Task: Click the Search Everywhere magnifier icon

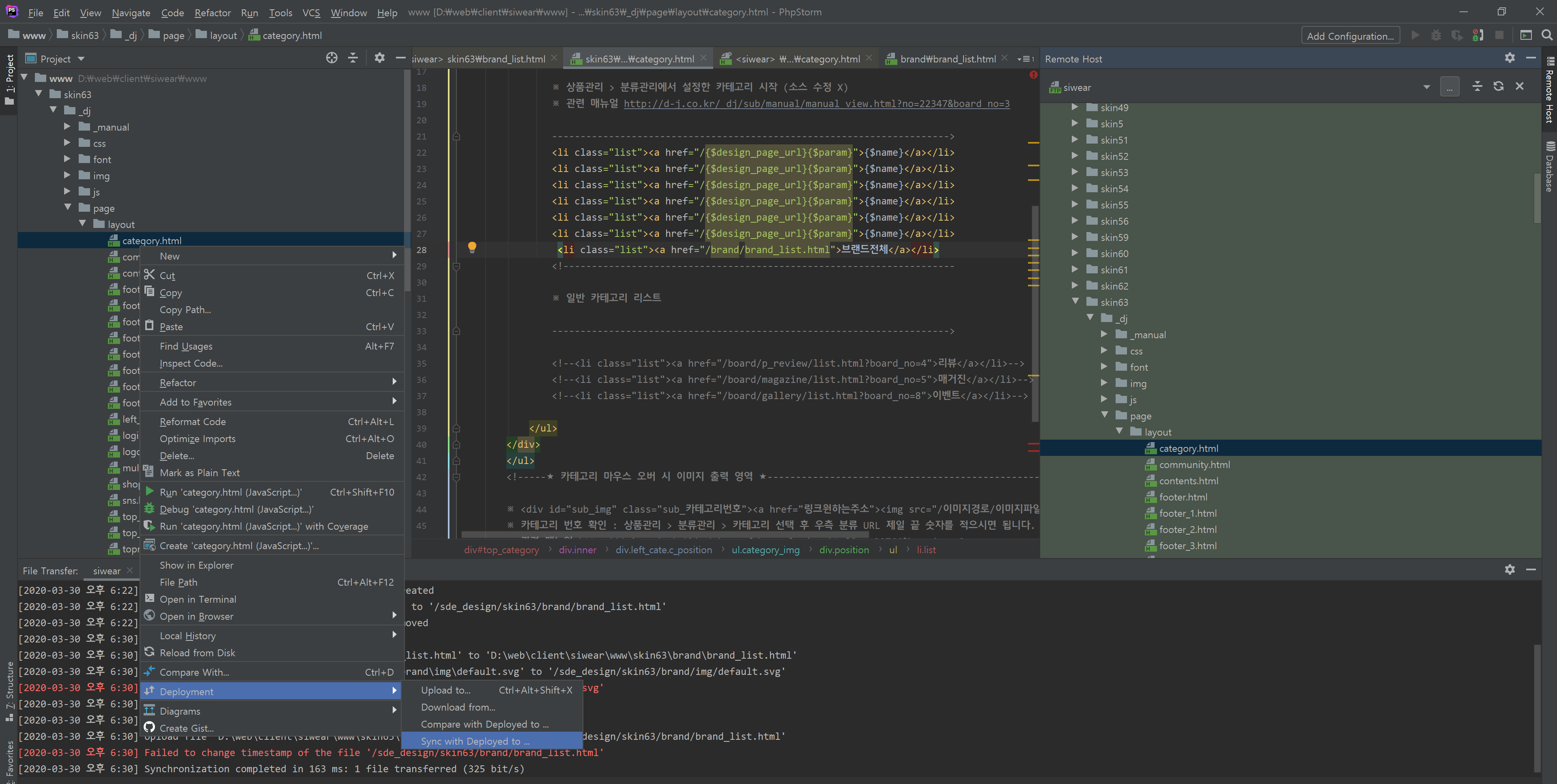Action: (1547, 35)
